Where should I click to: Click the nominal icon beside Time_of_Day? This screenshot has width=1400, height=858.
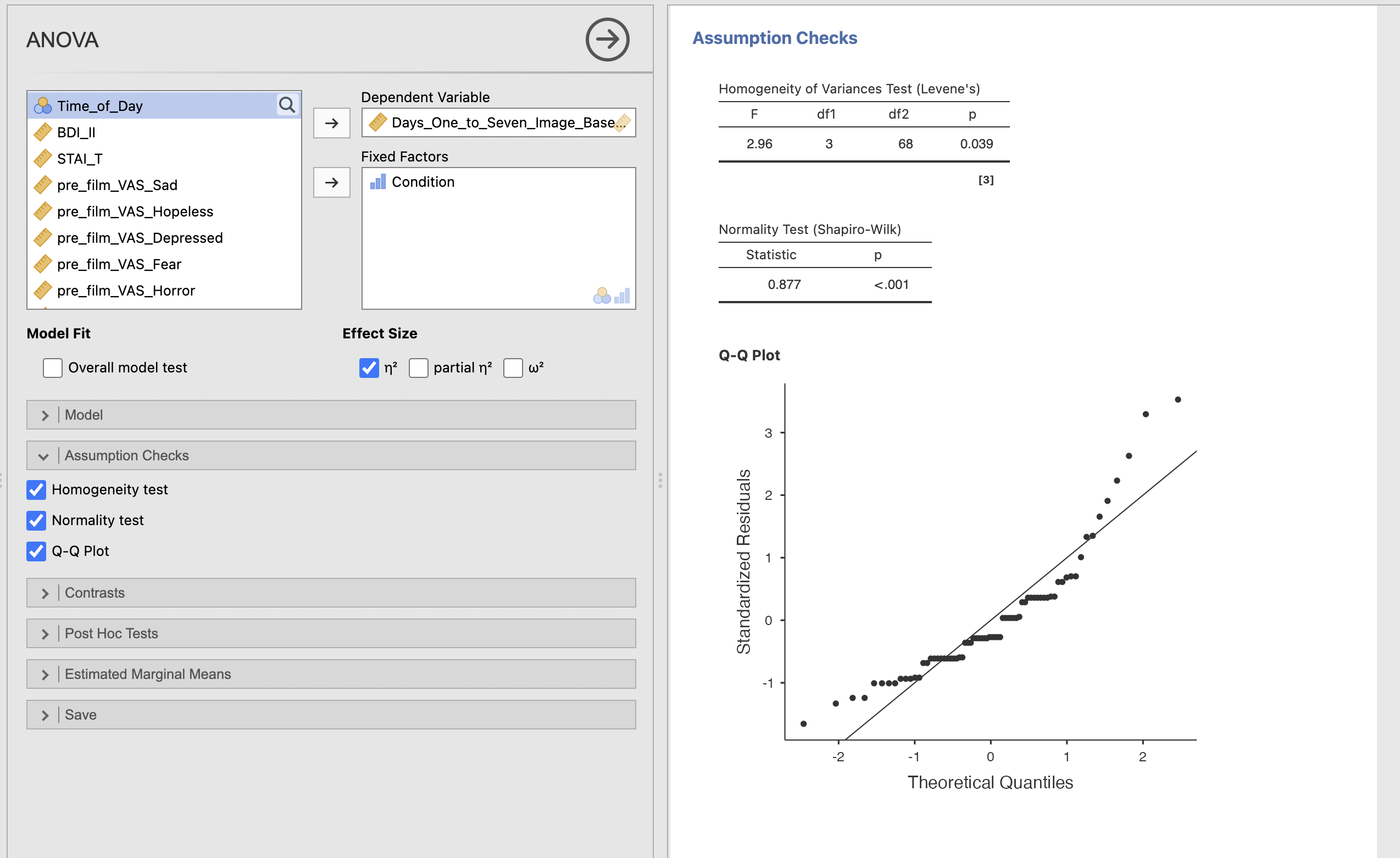point(43,105)
